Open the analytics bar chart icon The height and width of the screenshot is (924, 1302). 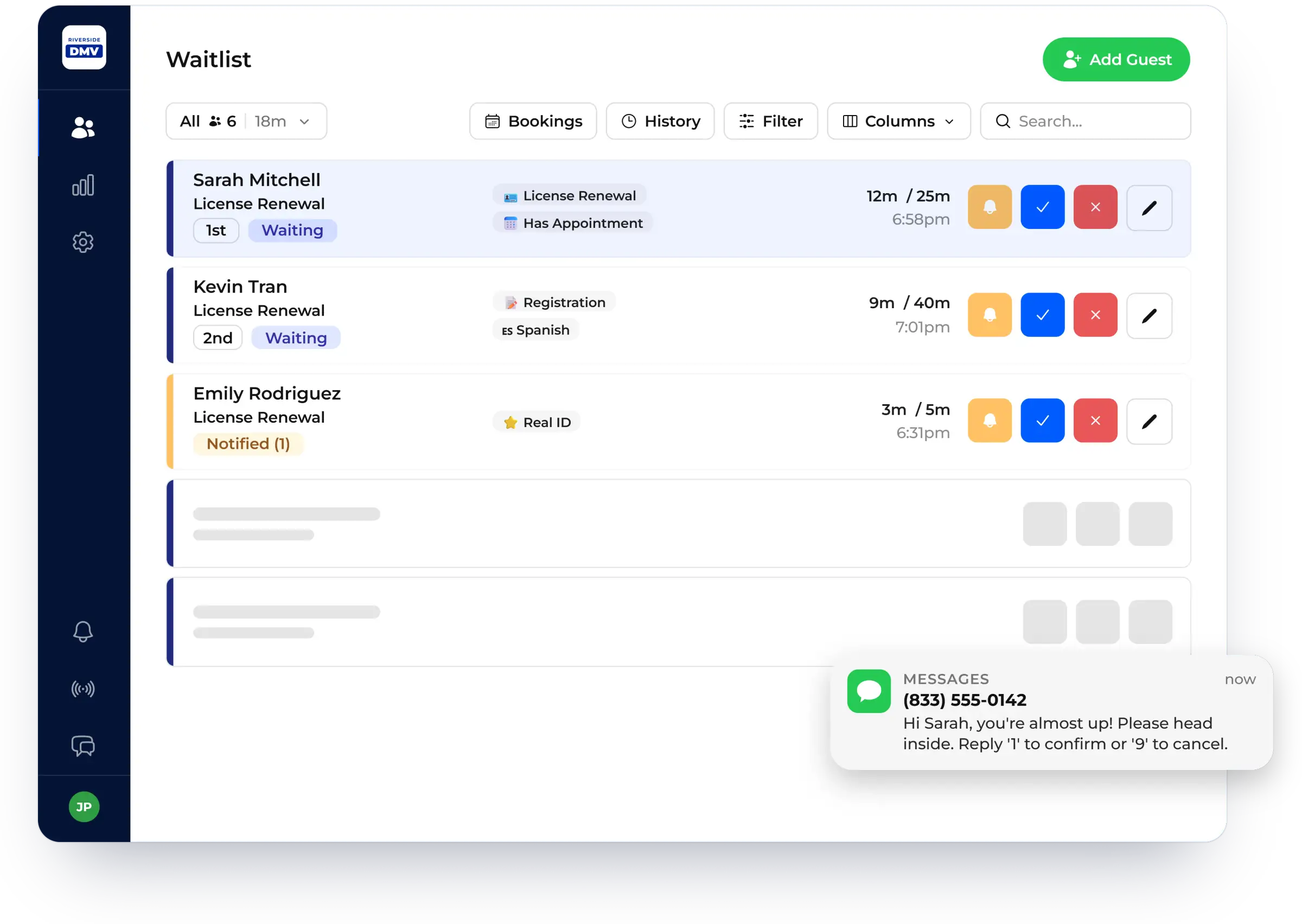click(83, 185)
